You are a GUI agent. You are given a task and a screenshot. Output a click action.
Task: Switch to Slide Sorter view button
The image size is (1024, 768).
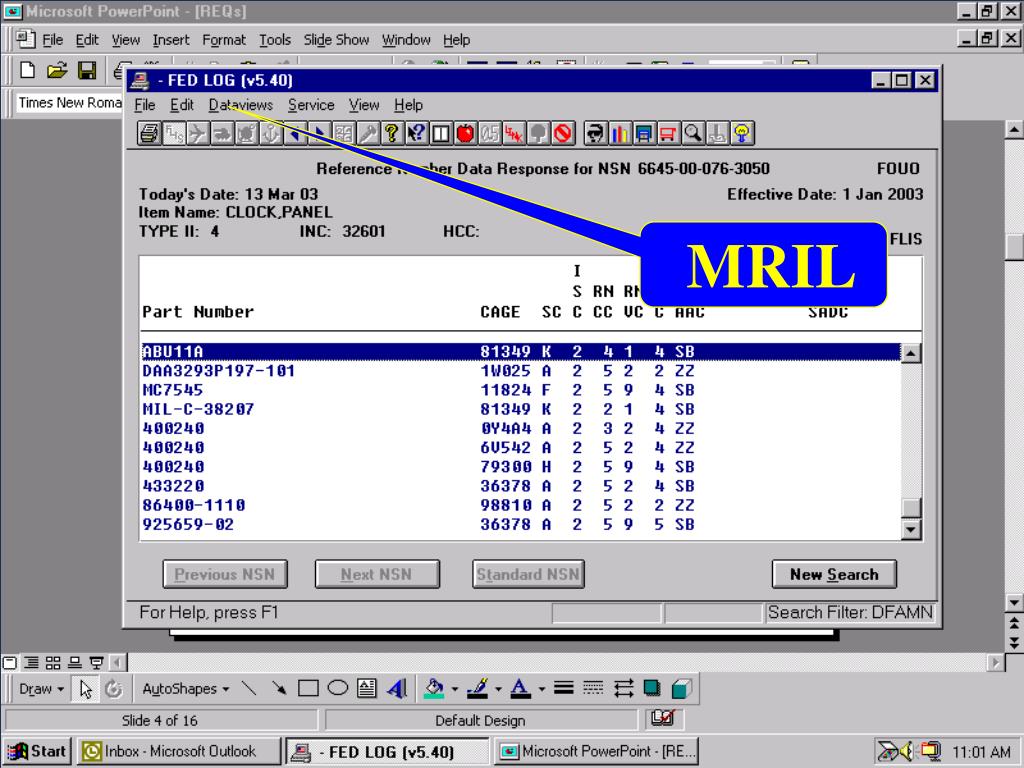(53, 663)
